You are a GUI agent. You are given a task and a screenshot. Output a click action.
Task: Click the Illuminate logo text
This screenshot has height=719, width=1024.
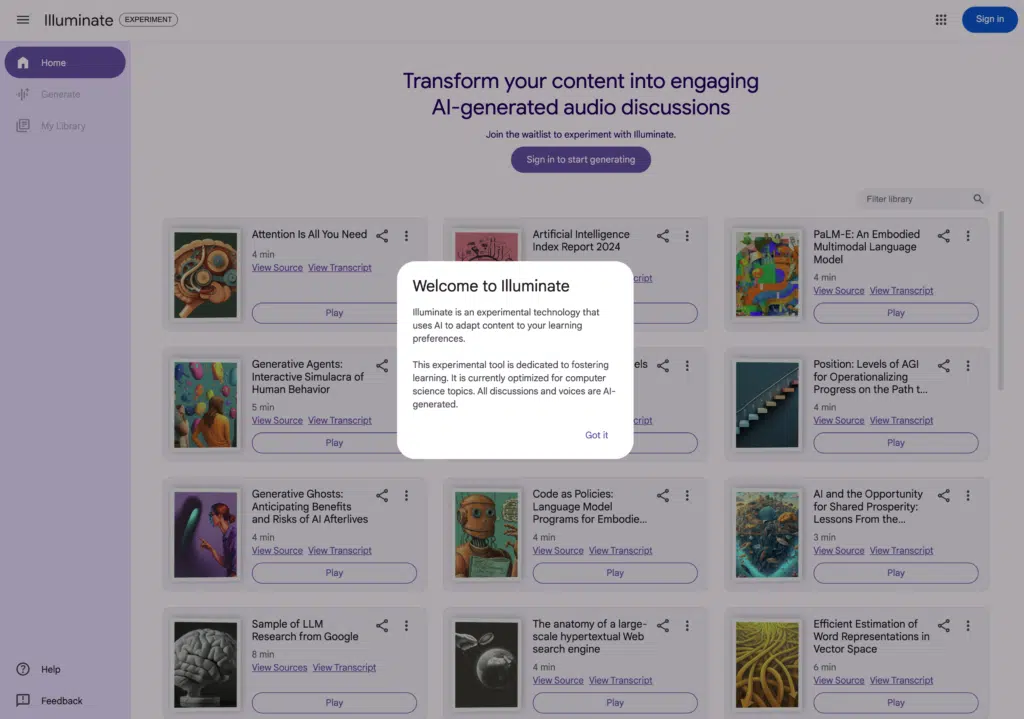point(78,20)
